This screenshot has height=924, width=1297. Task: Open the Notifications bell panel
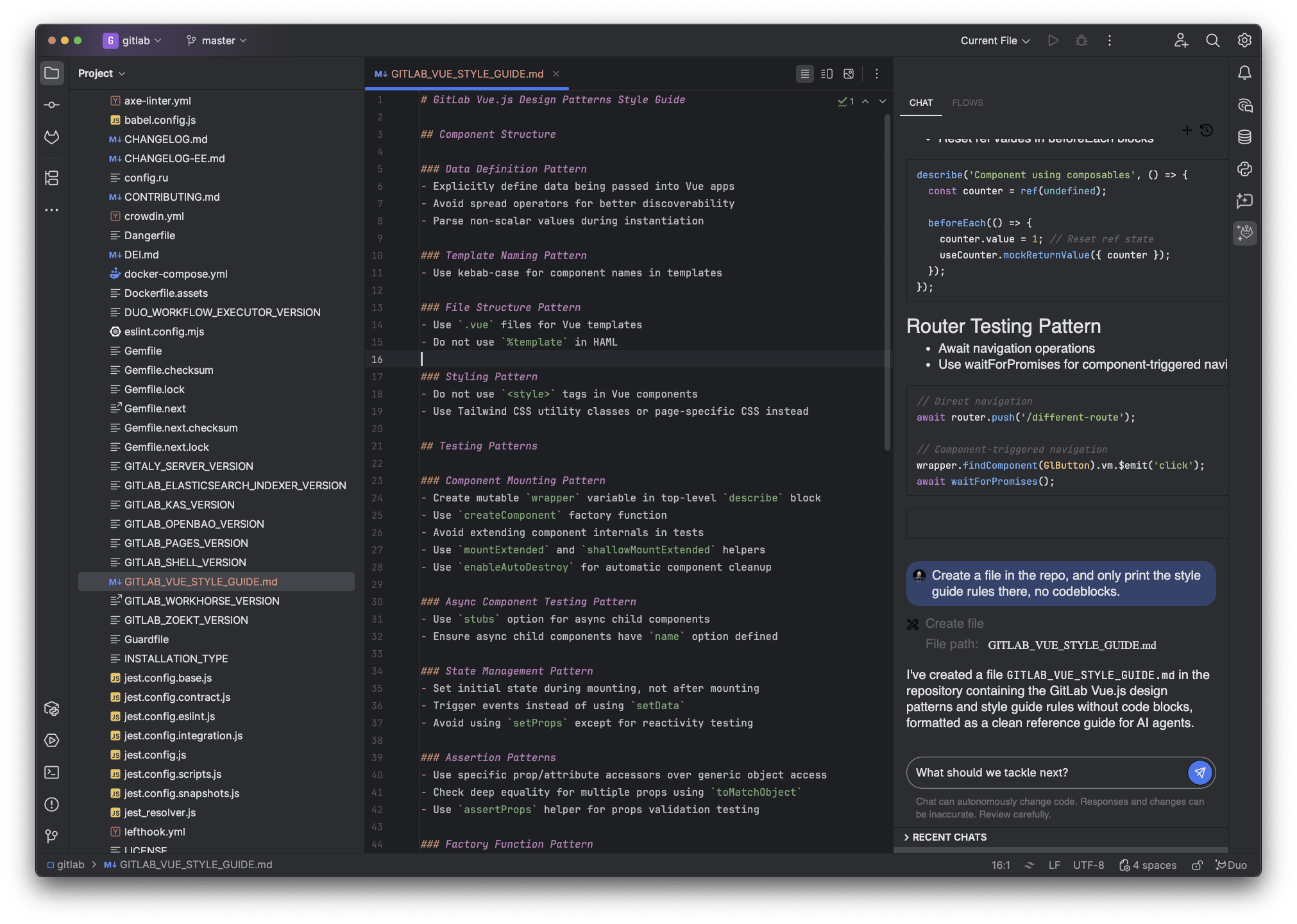[x=1245, y=72]
